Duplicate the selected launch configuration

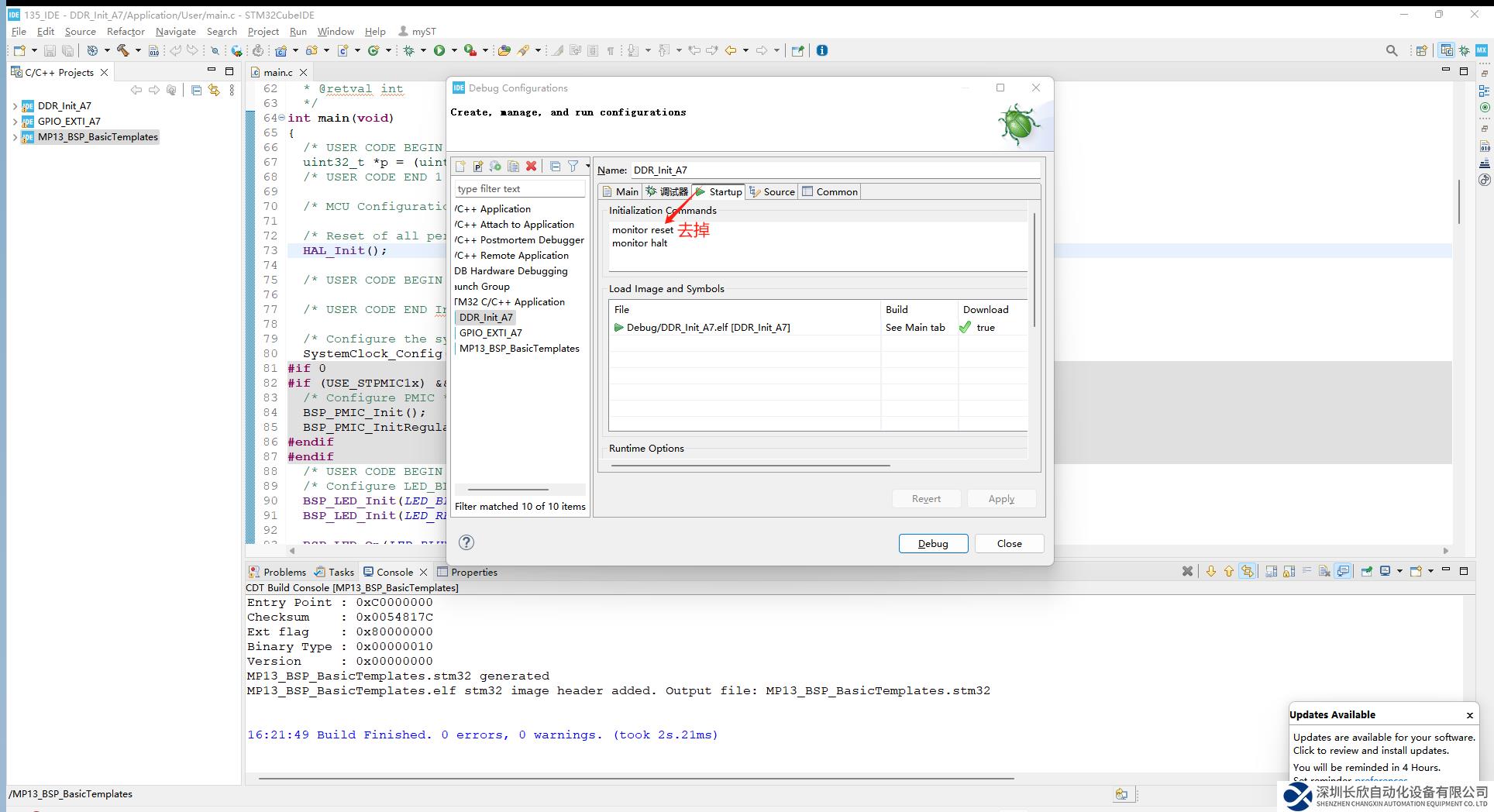pyautogui.click(x=513, y=167)
